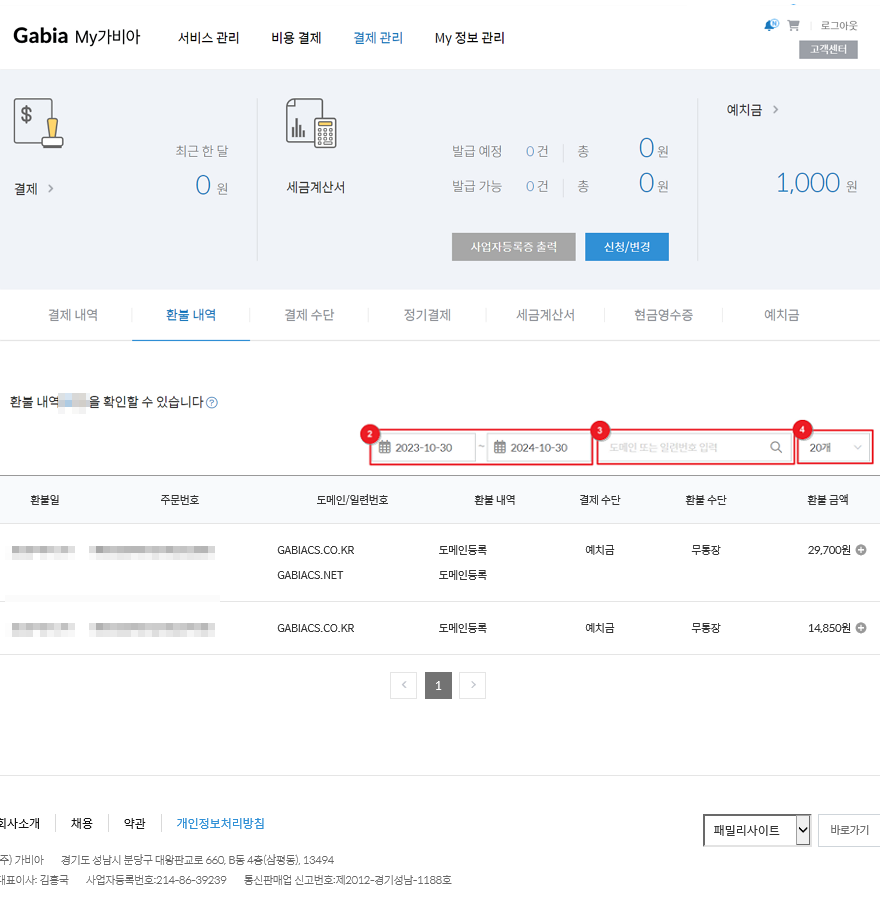Click the 발급 가능 count 0 건
The height and width of the screenshot is (900, 880).
(537, 187)
